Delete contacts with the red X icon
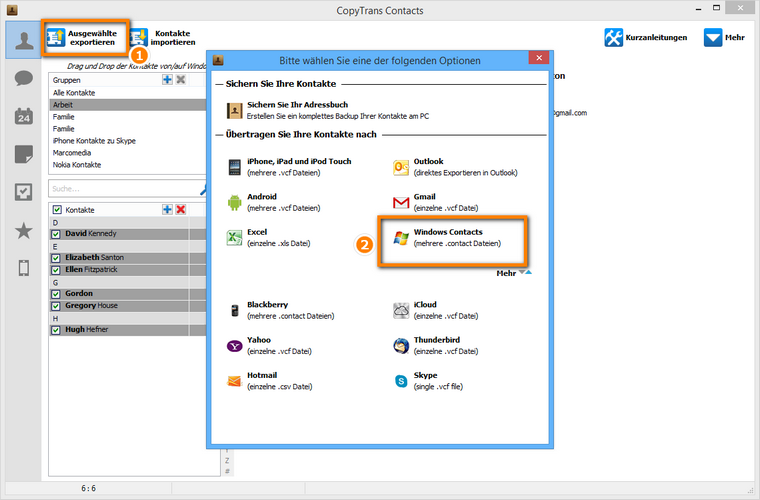 181,209
